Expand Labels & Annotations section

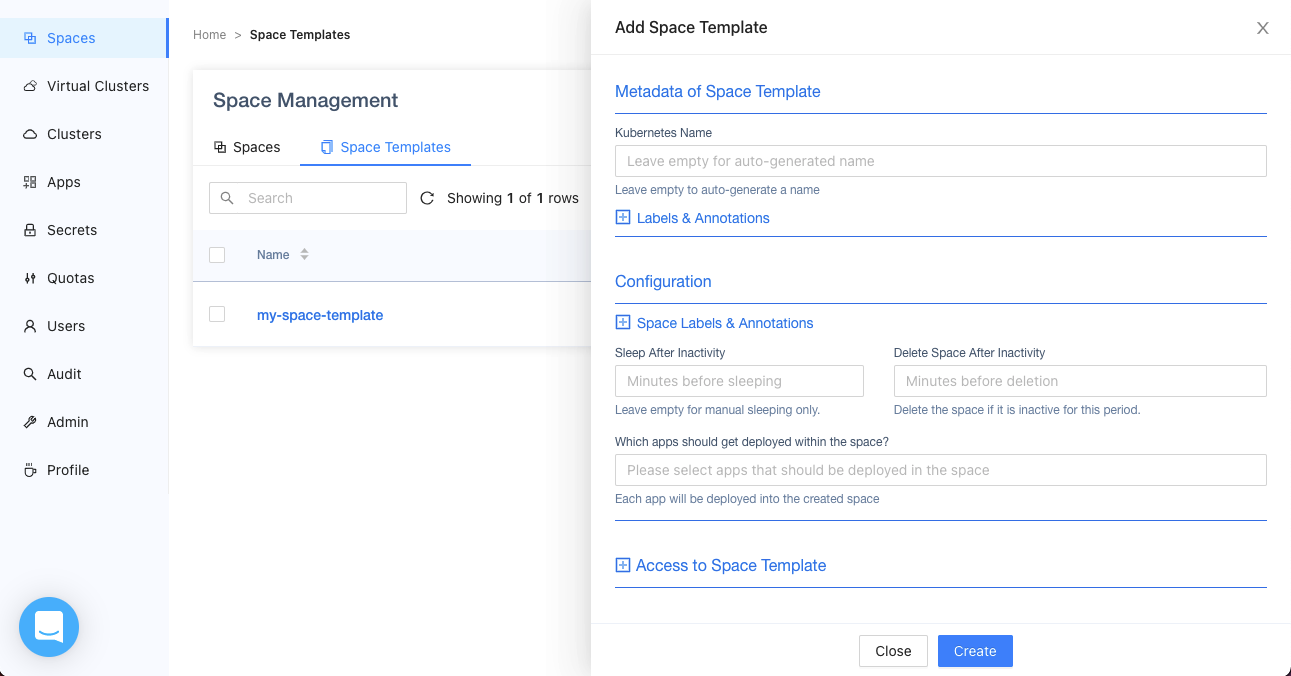click(623, 218)
